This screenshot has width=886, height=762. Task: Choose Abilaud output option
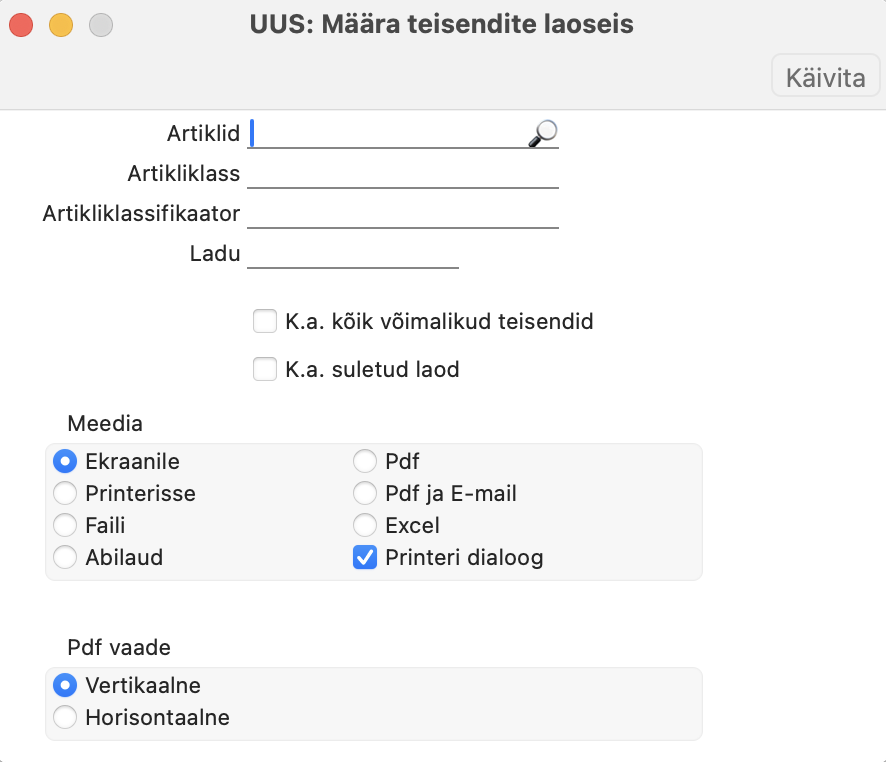(x=65, y=557)
